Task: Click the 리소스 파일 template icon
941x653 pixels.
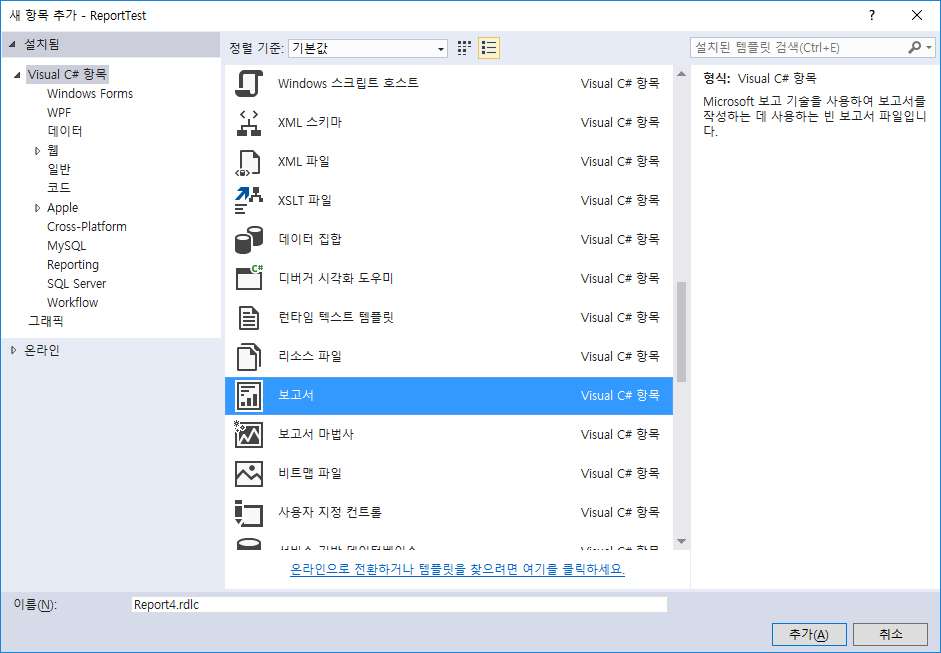Action: (248, 356)
